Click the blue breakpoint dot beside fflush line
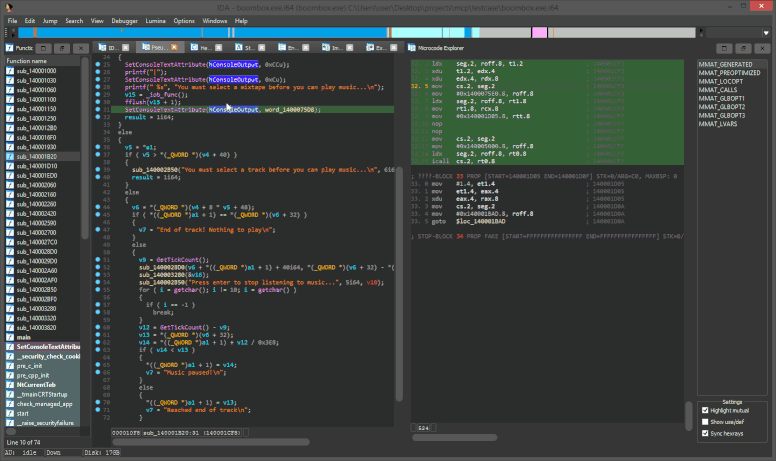 pos(97,103)
